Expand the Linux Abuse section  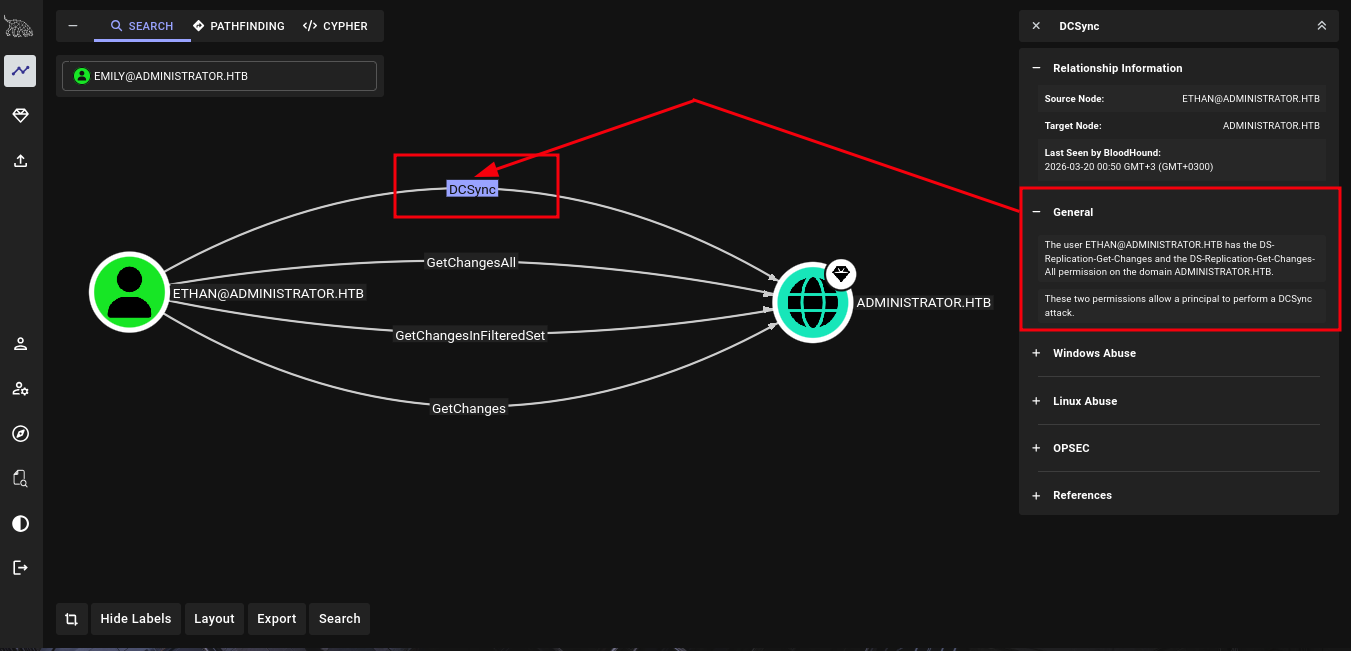pos(1084,401)
